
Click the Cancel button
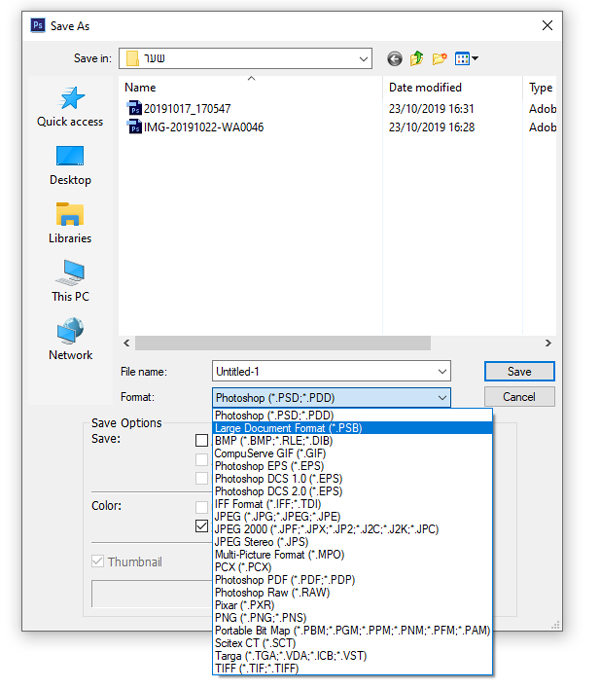point(519,397)
